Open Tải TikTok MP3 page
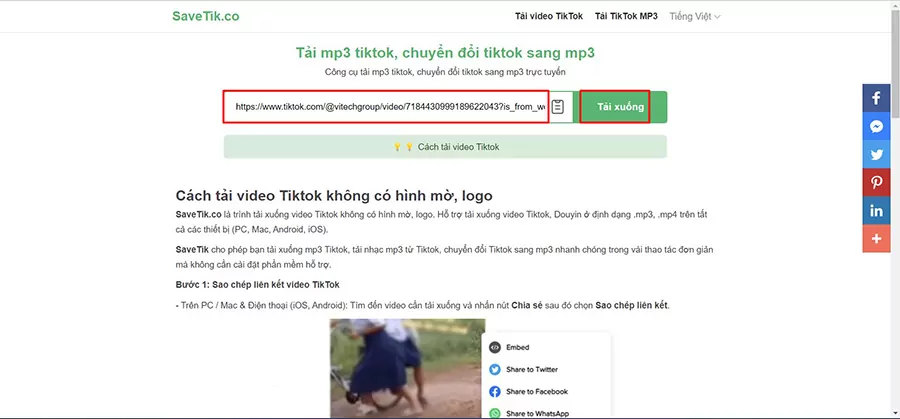Screen dimensions: 900x419 tap(626, 16)
